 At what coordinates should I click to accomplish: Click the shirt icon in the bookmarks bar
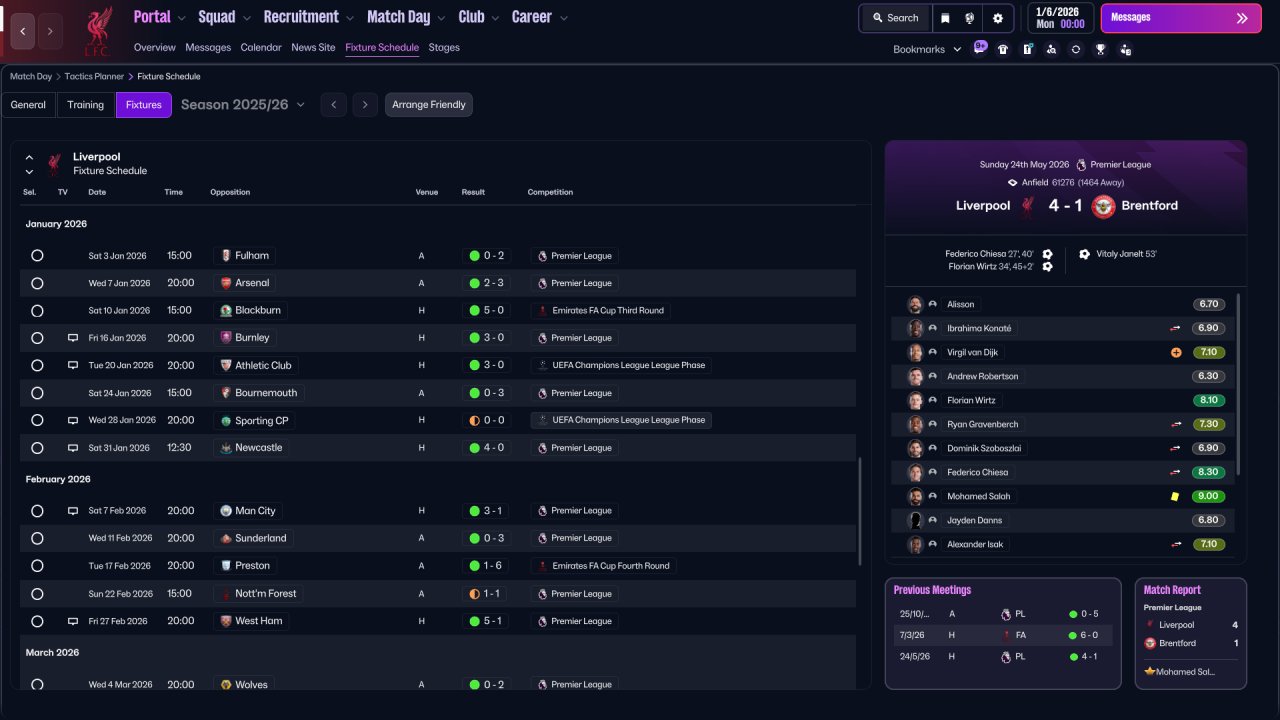click(1003, 49)
